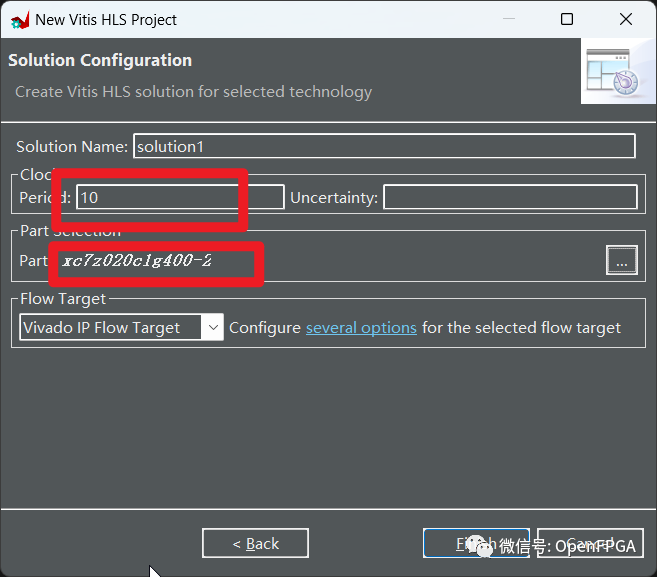Go back with the Back button
Image resolution: width=657 pixels, height=577 pixels.
click(x=255, y=543)
